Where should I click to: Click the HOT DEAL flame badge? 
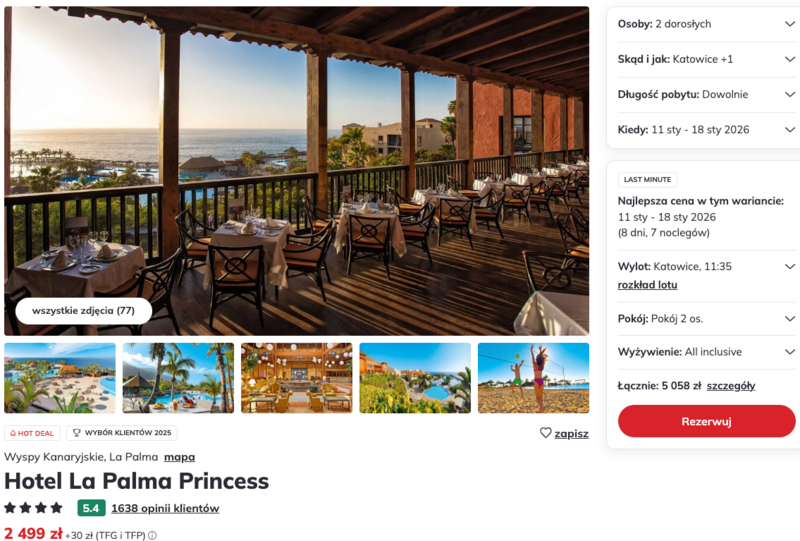(x=32, y=433)
